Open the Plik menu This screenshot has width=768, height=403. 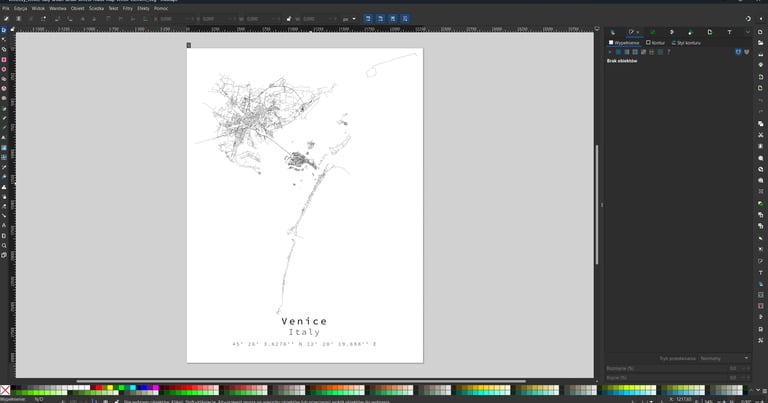click(x=6, y=8)
